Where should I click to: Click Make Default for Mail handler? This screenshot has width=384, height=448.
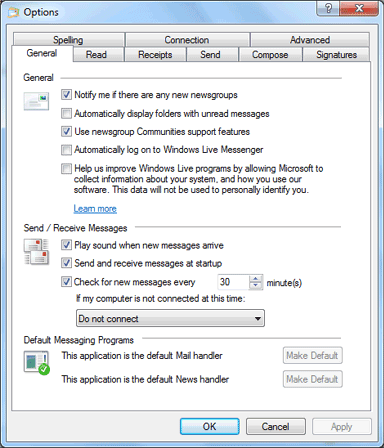(312, 355)
